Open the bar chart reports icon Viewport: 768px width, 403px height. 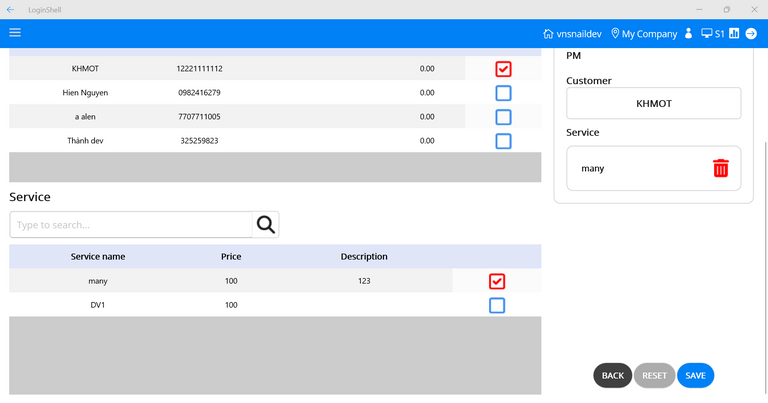[x=734, y=34]
